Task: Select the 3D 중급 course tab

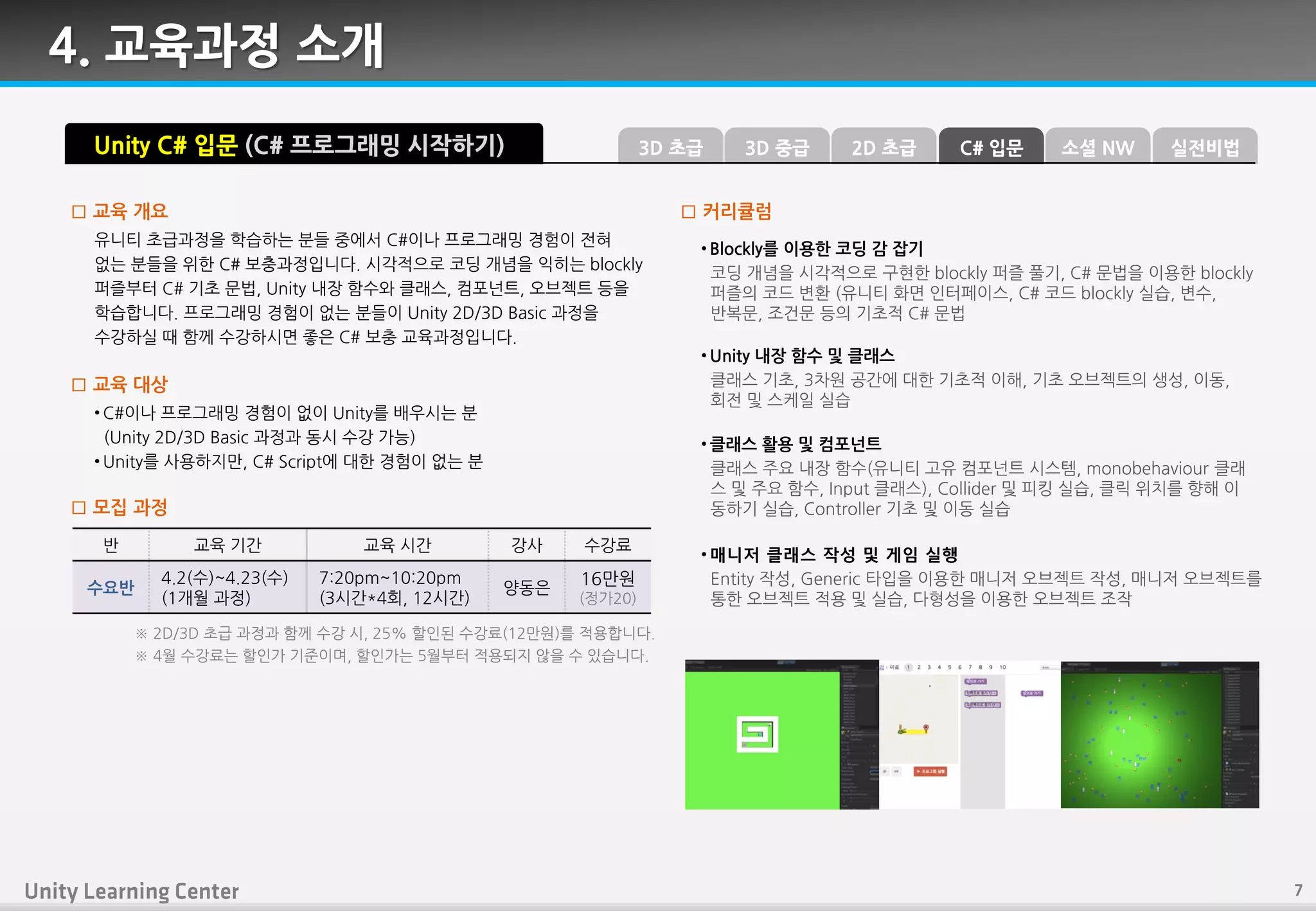Action: tap(777, 146)
